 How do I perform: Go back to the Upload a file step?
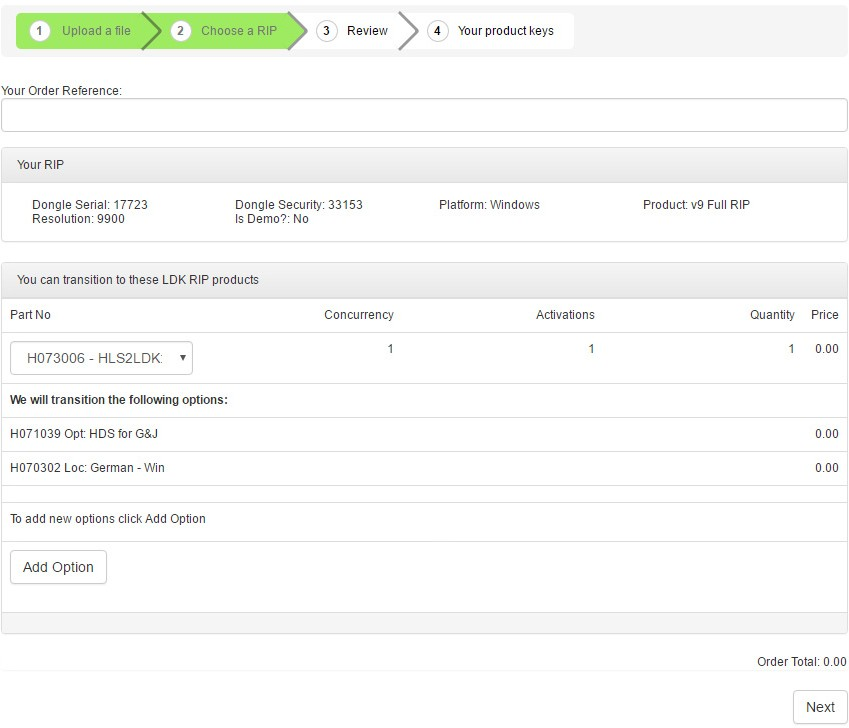point(96,31)
